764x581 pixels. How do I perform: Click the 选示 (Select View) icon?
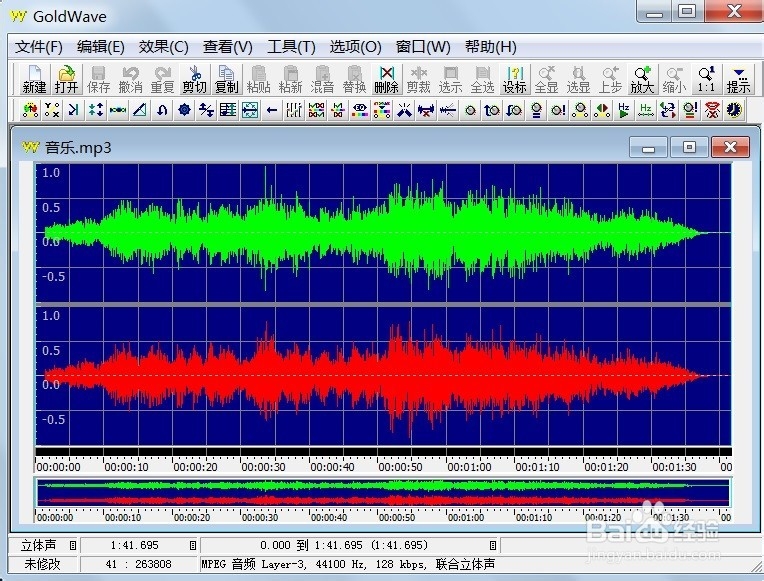450,79
